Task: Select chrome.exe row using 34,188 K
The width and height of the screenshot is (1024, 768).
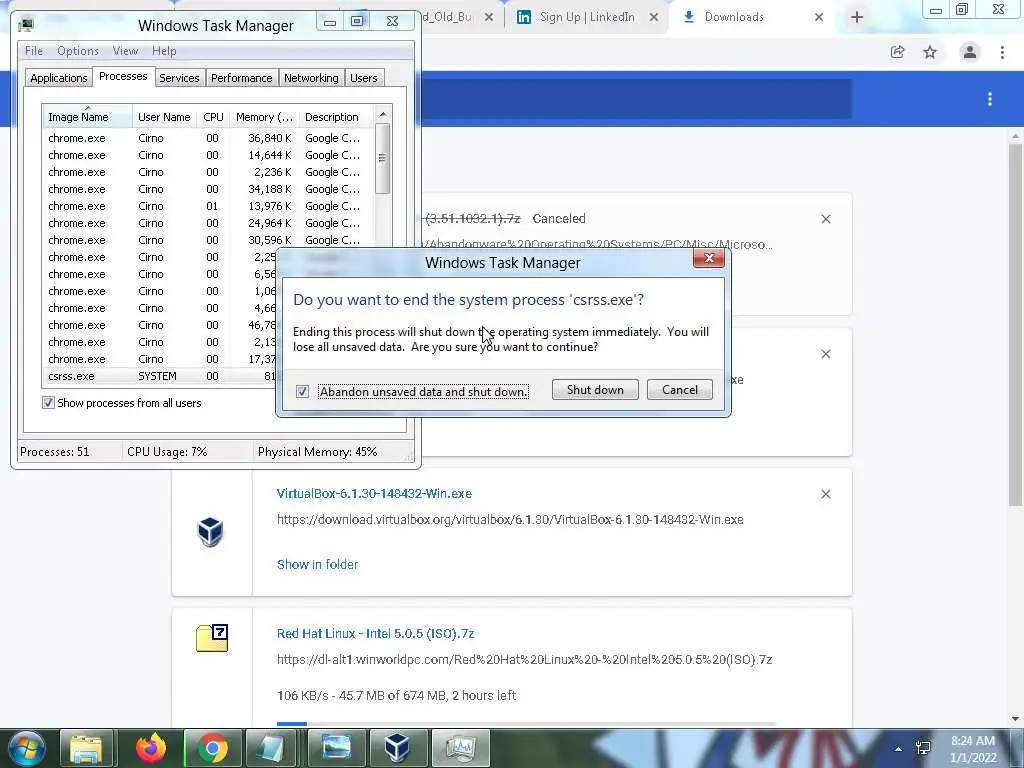Action: point(209,189)
